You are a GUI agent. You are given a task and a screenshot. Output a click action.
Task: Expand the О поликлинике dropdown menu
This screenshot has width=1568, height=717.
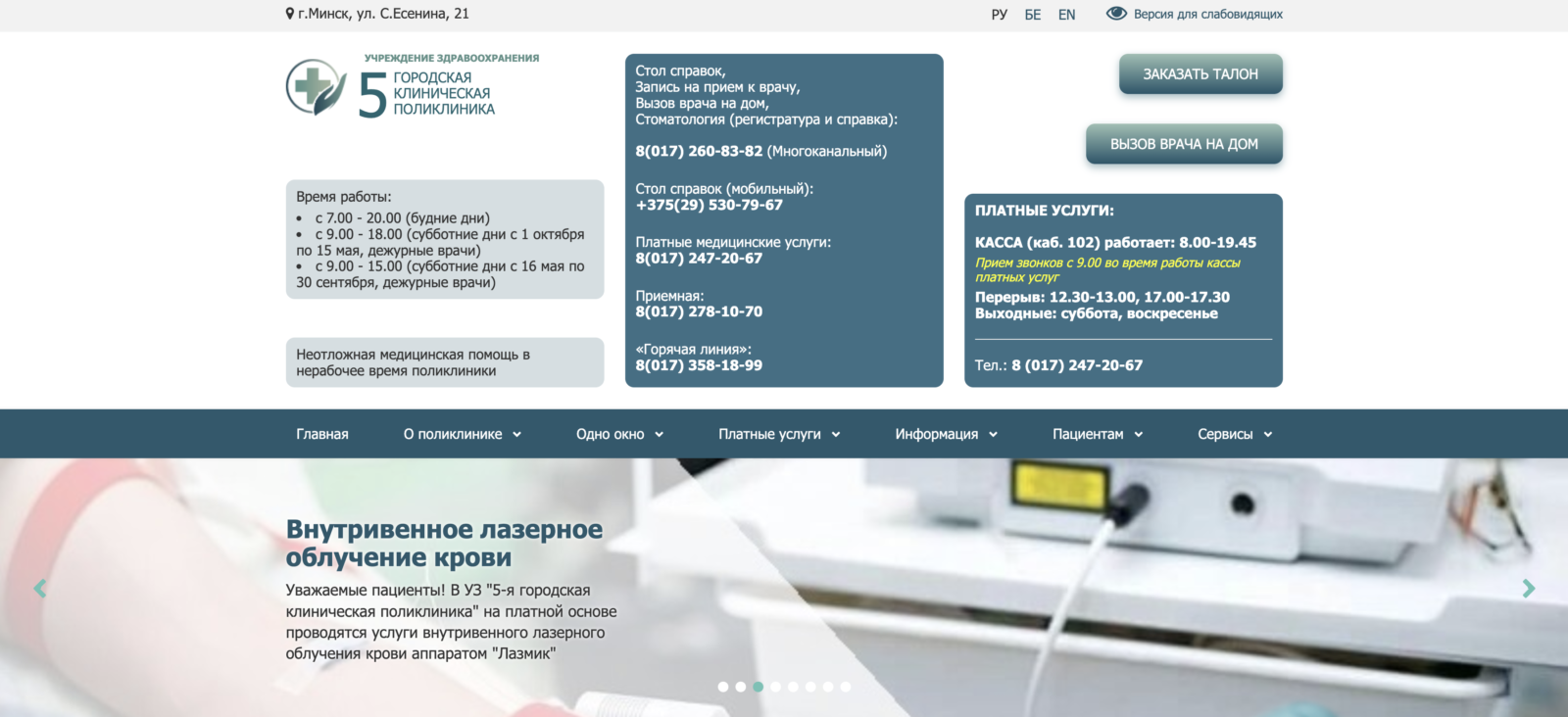pos(462,434)
